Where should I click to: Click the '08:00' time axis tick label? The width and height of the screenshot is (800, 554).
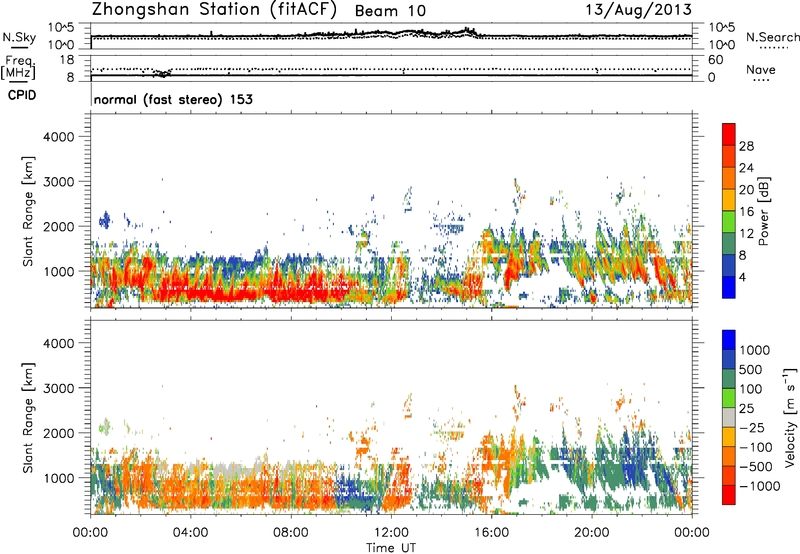[x=291, y=533]
